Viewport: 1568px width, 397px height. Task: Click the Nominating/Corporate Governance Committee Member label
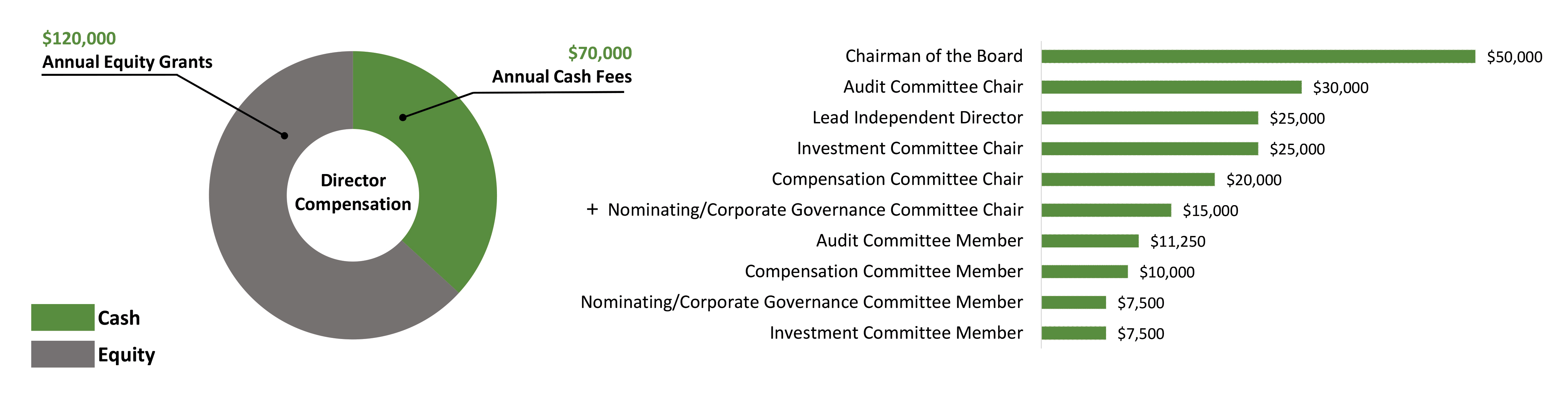(x=801, y=302)
